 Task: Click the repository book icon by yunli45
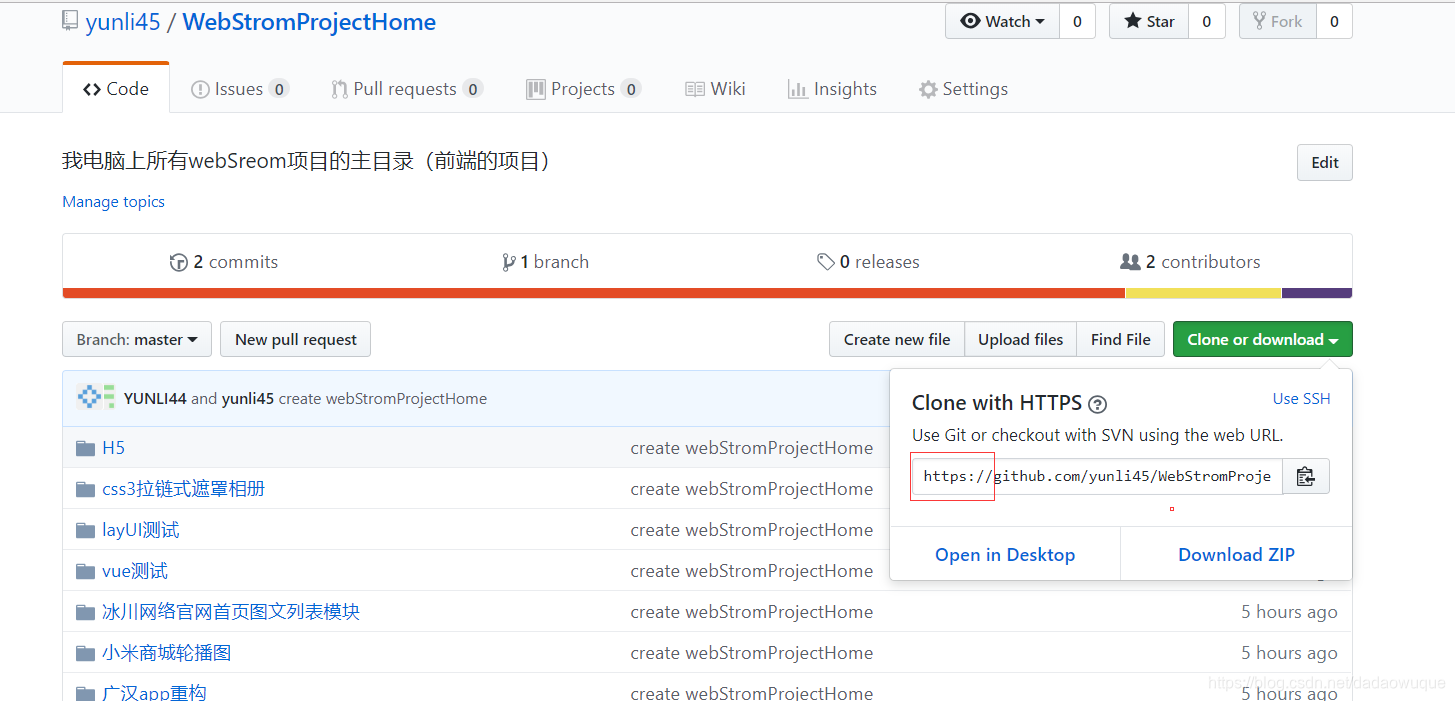coord(69,21)
